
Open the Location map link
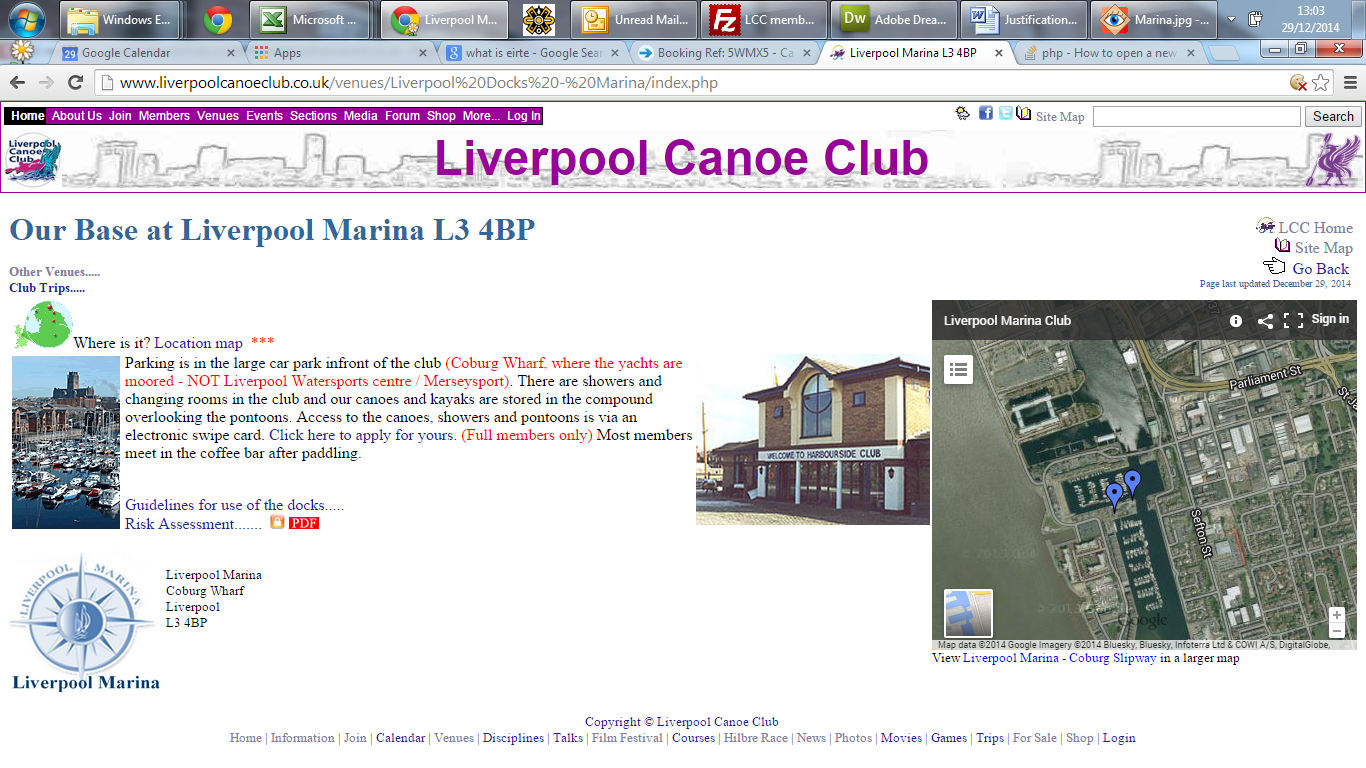(x=198, y=343)
